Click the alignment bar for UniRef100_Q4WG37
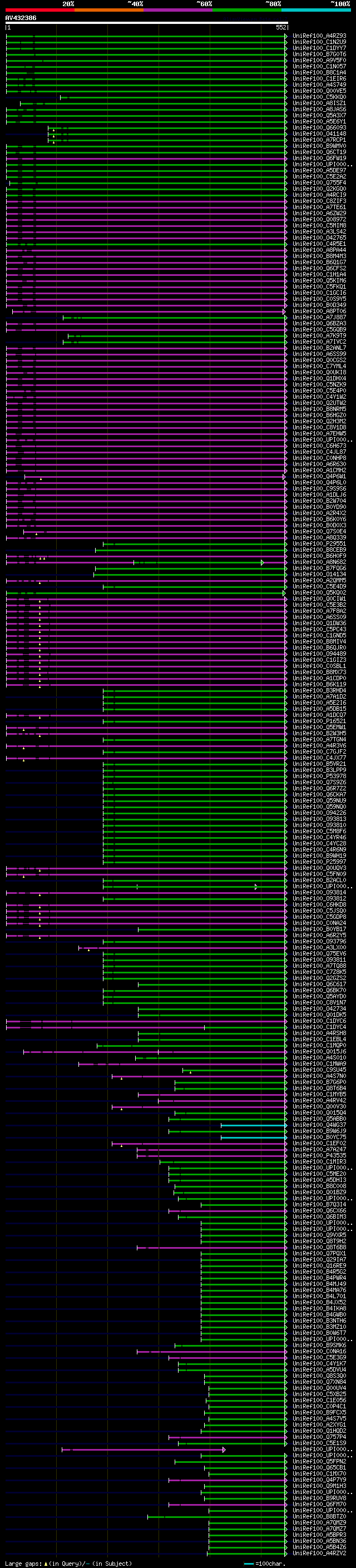This screenshot has width=356, height=1568. 253,1125
